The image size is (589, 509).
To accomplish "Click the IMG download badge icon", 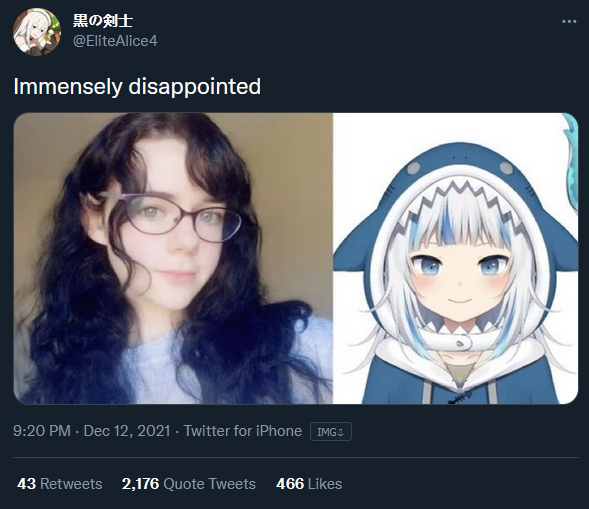I will 331,432.
